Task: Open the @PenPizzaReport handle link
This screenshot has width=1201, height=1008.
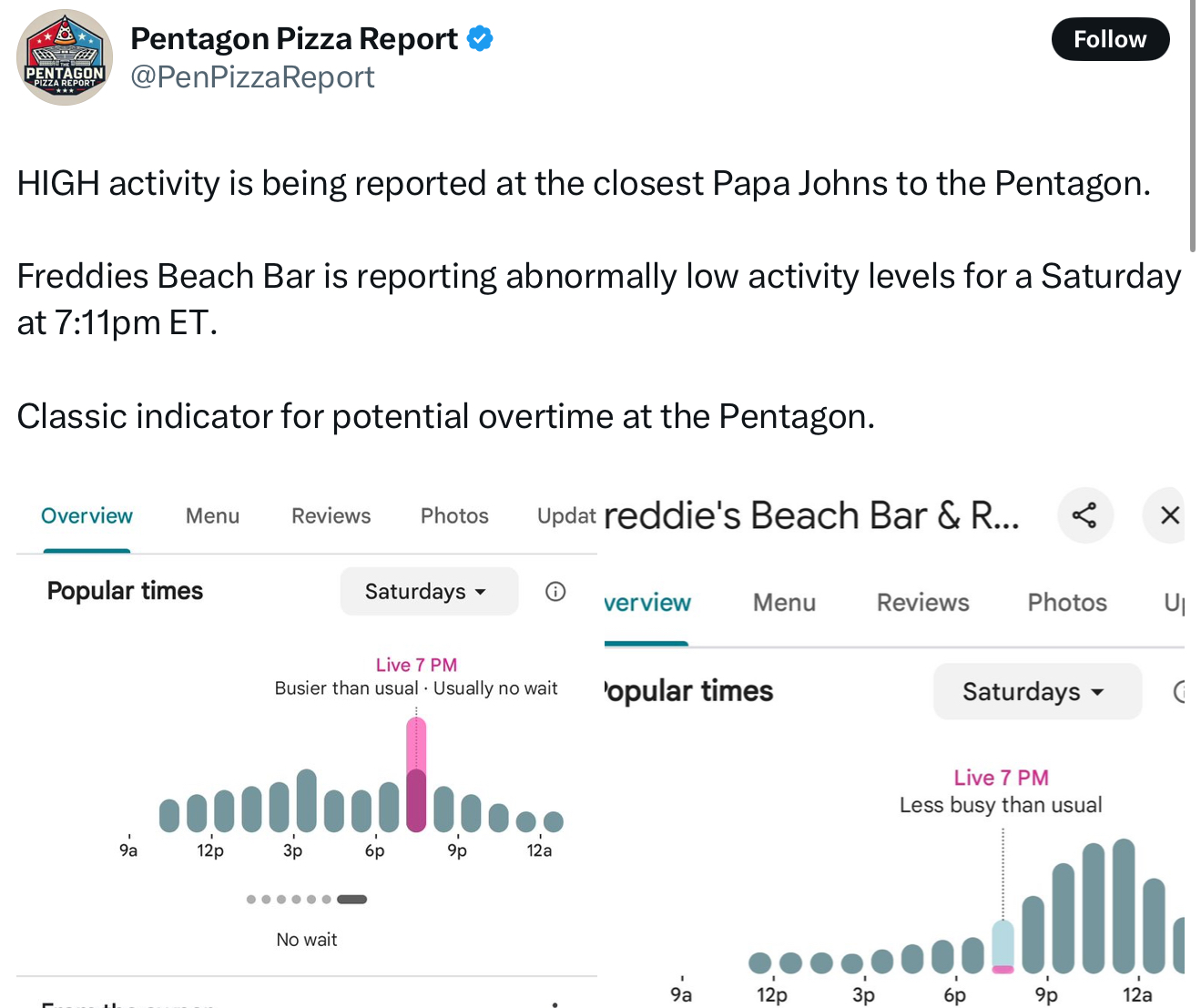Action: [253, 77]
